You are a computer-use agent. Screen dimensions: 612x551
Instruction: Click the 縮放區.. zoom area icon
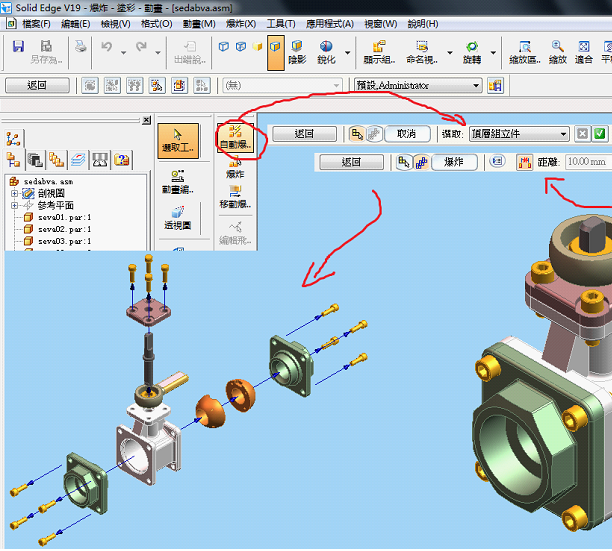[x=525, y=53]
